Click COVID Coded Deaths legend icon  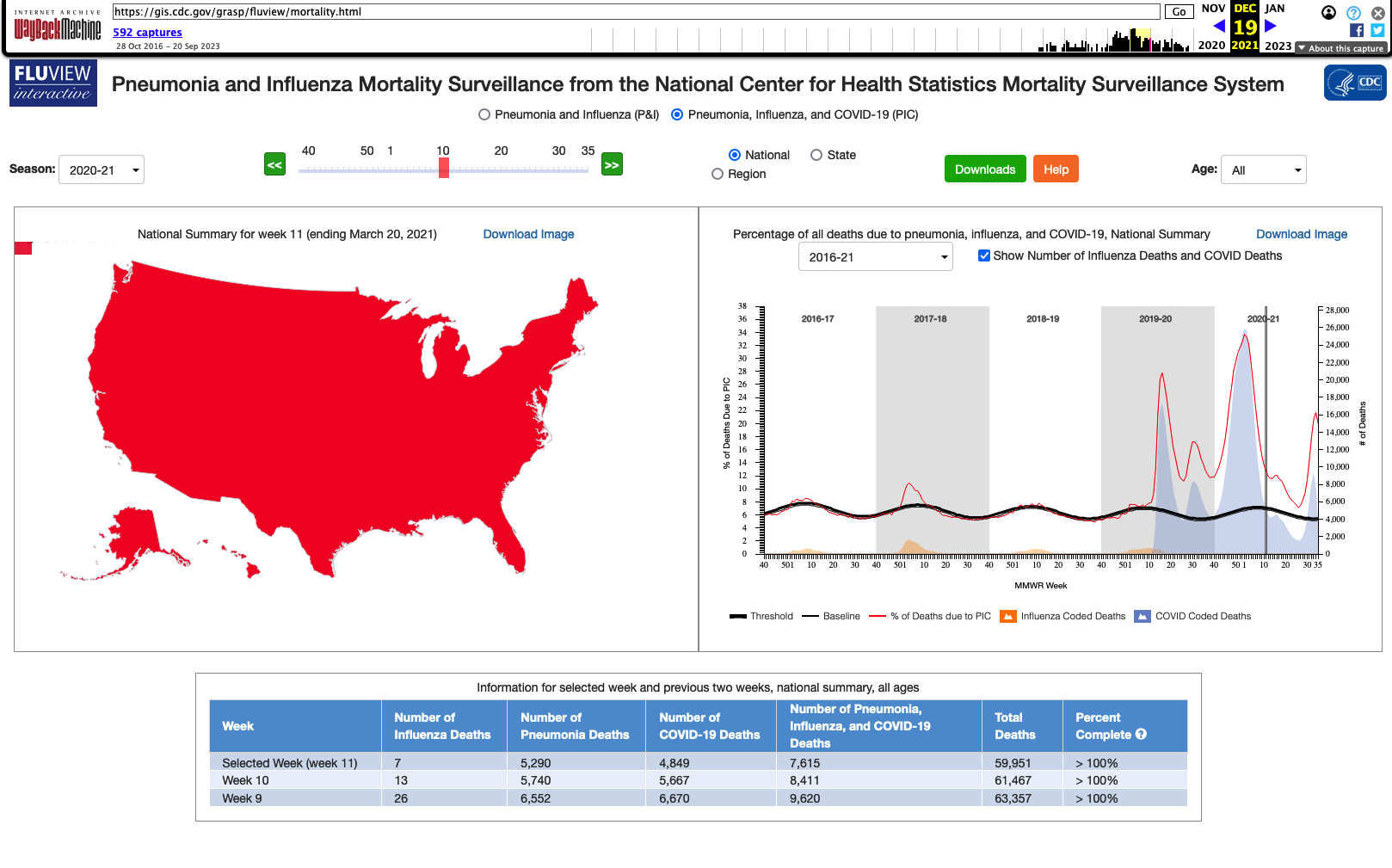coord(1143,616)
